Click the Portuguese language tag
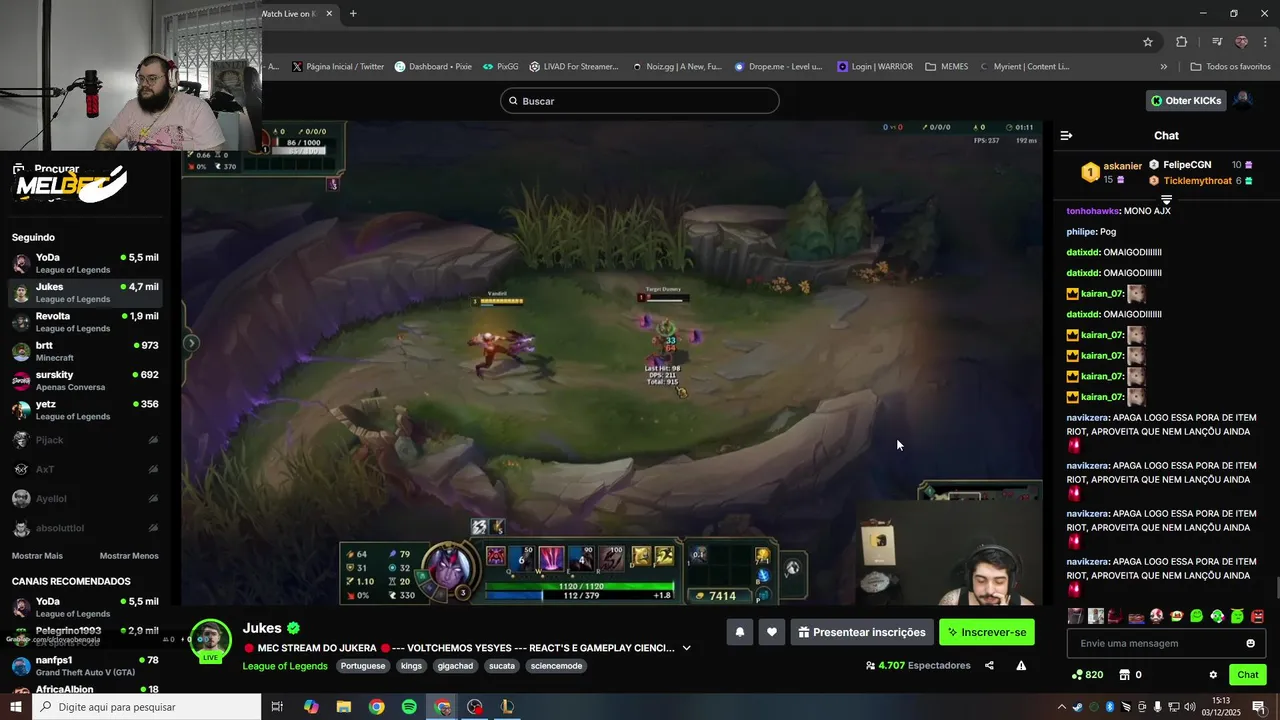 pos(363,666)
